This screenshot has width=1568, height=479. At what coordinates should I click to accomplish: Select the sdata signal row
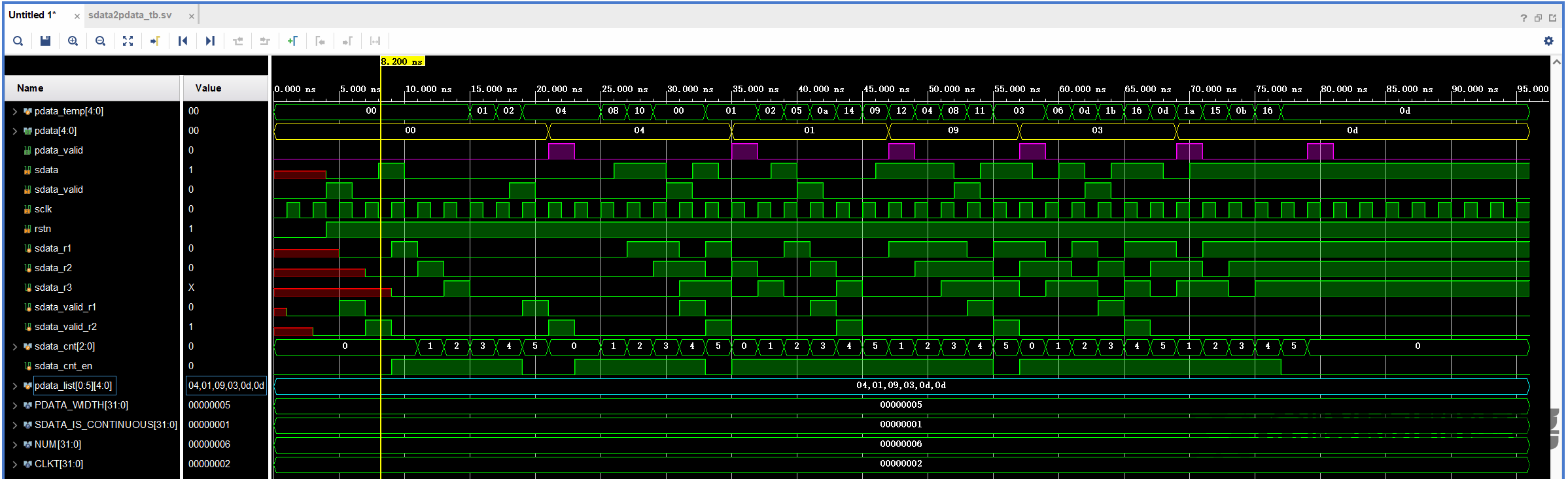(46, 170)
